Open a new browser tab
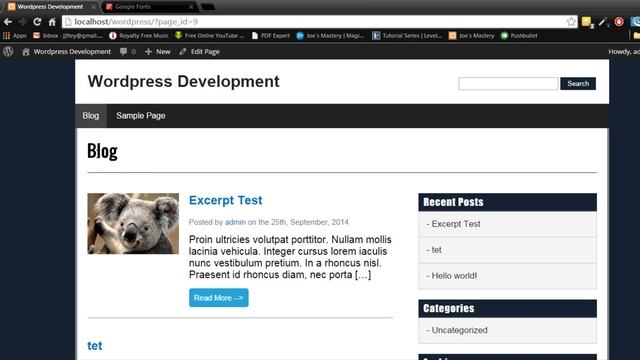The height and width of the screenshot is (360, 640). 208,7
